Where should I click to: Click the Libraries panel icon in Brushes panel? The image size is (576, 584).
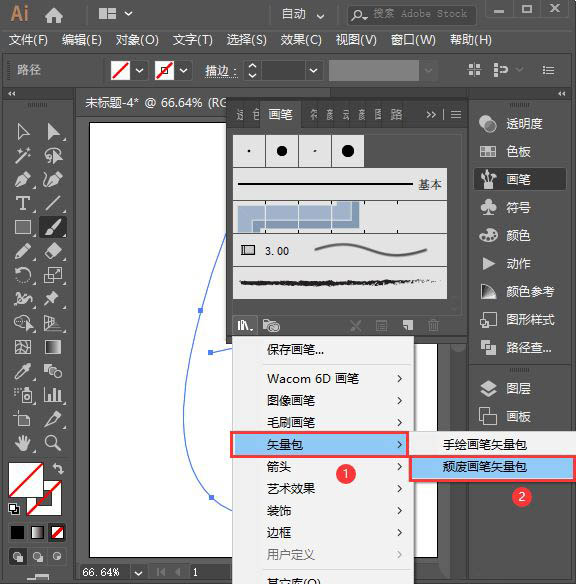271,326
